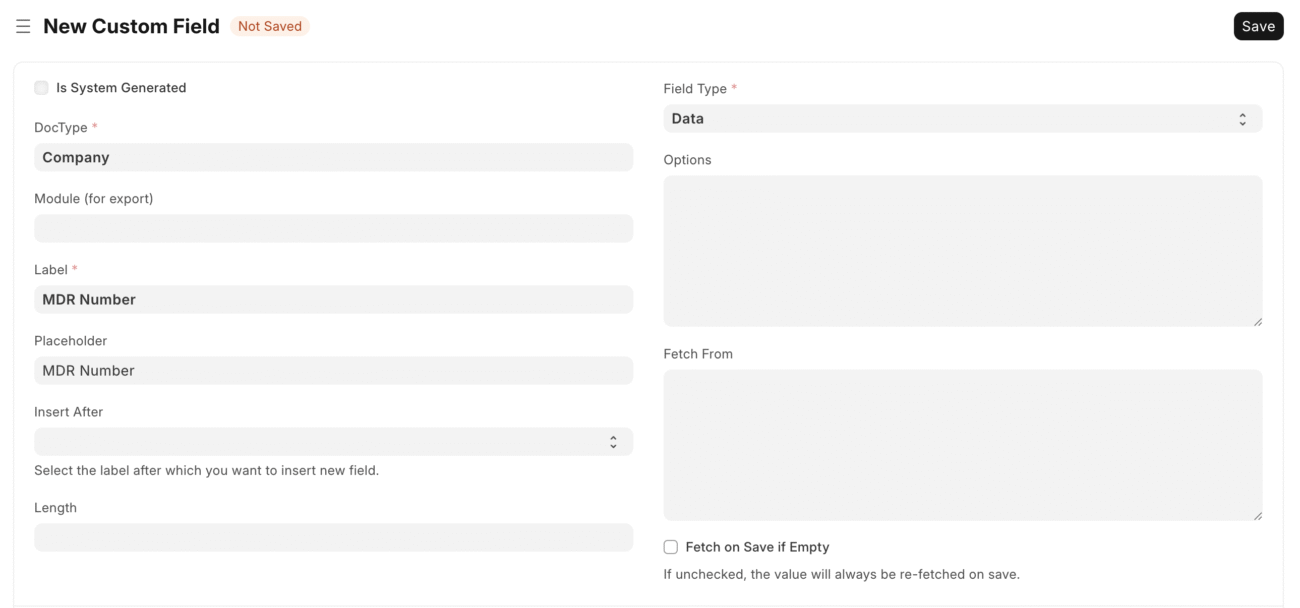
Task: Open the Insert After dropdown
Action: [333, 442]
